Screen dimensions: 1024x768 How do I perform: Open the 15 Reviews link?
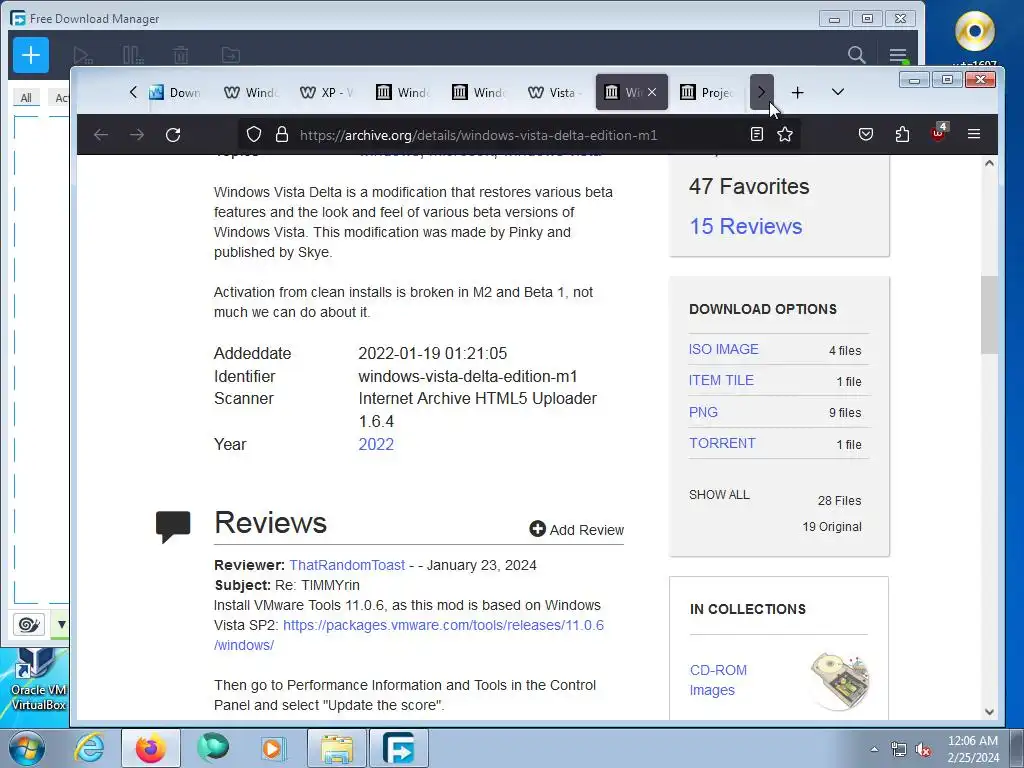point(746,226)
